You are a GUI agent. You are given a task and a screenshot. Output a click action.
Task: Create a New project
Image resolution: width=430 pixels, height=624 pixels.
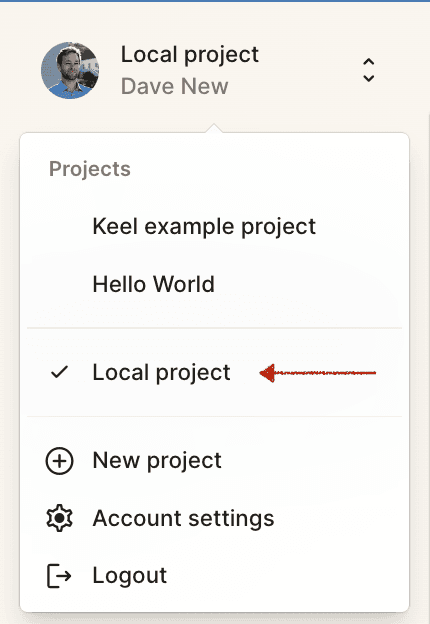(214, 461)
